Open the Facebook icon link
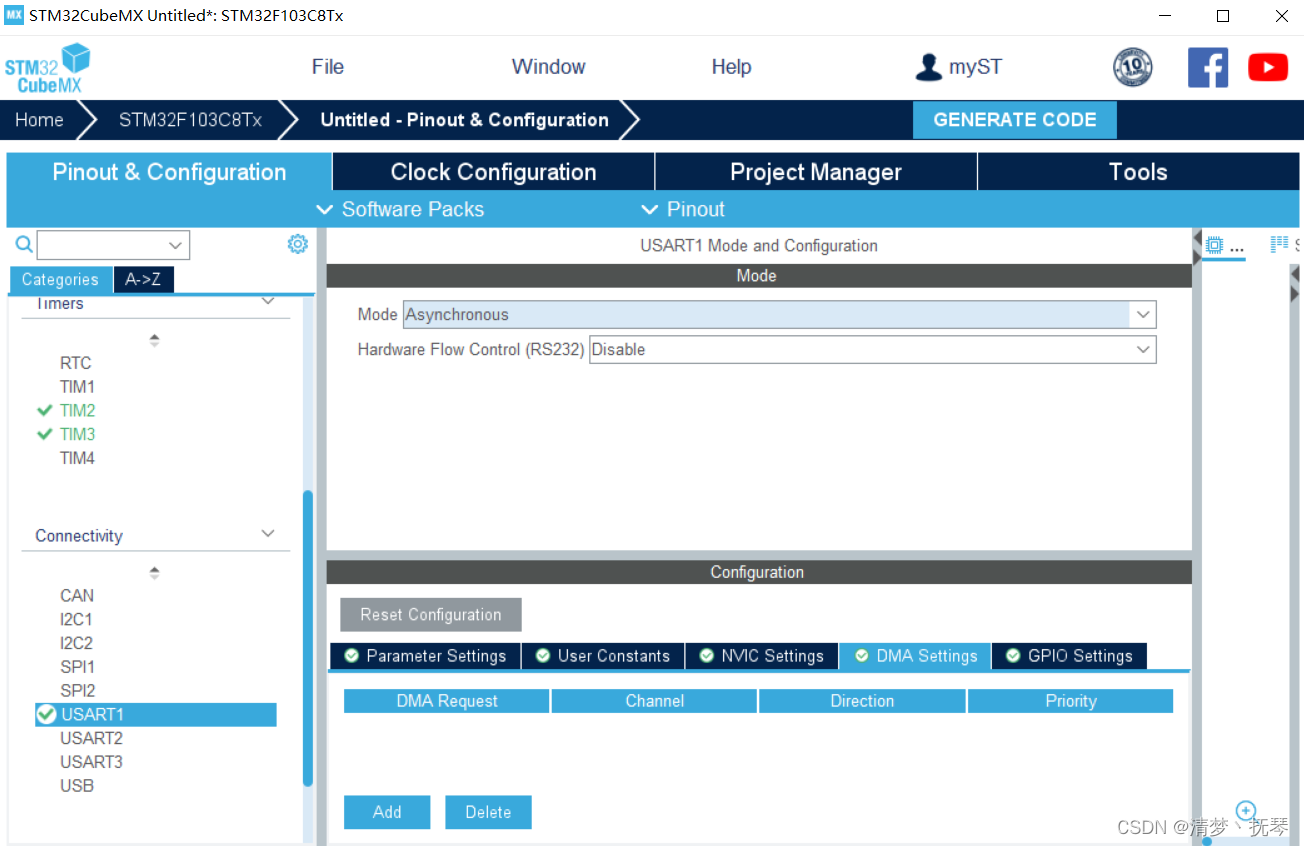 1208,67
